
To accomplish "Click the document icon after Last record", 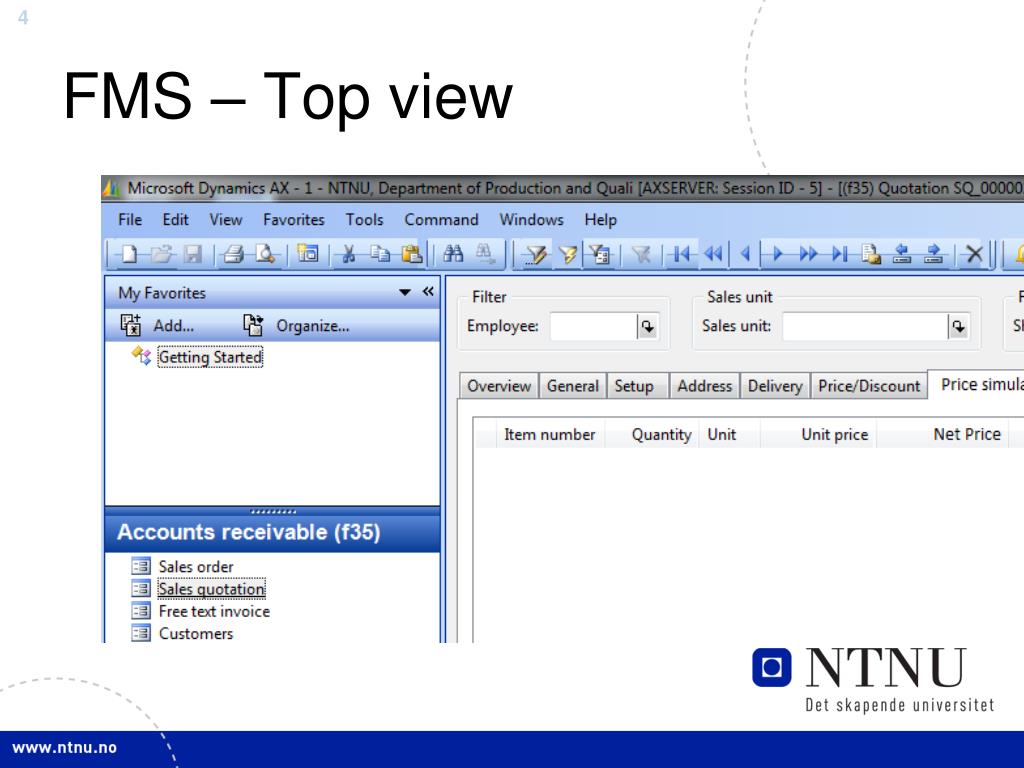I will pos(871,253).
